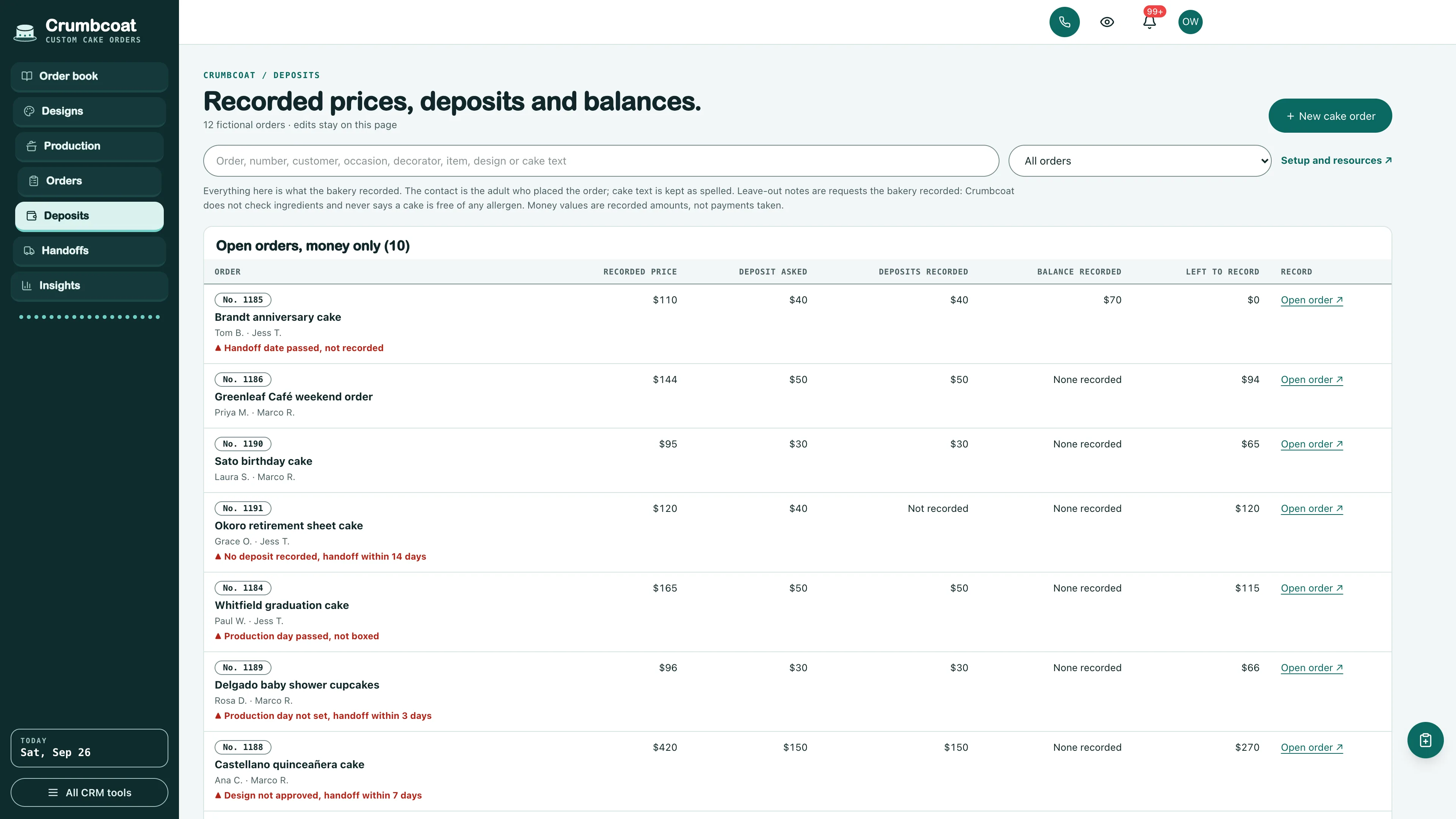Open the Insights chart icon
The image size is (1456, 819).
27,286
